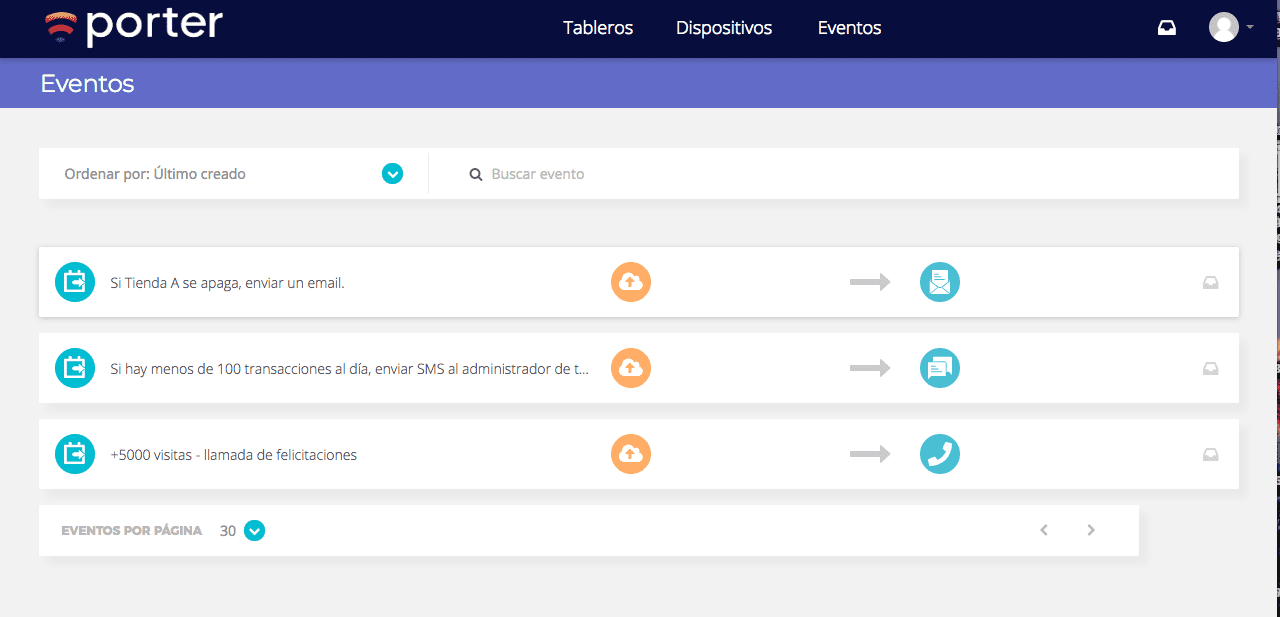The image size is (1280, 617).
Task: Open 'Si Tienda A se apaga' event
Action: pos(227,283)
